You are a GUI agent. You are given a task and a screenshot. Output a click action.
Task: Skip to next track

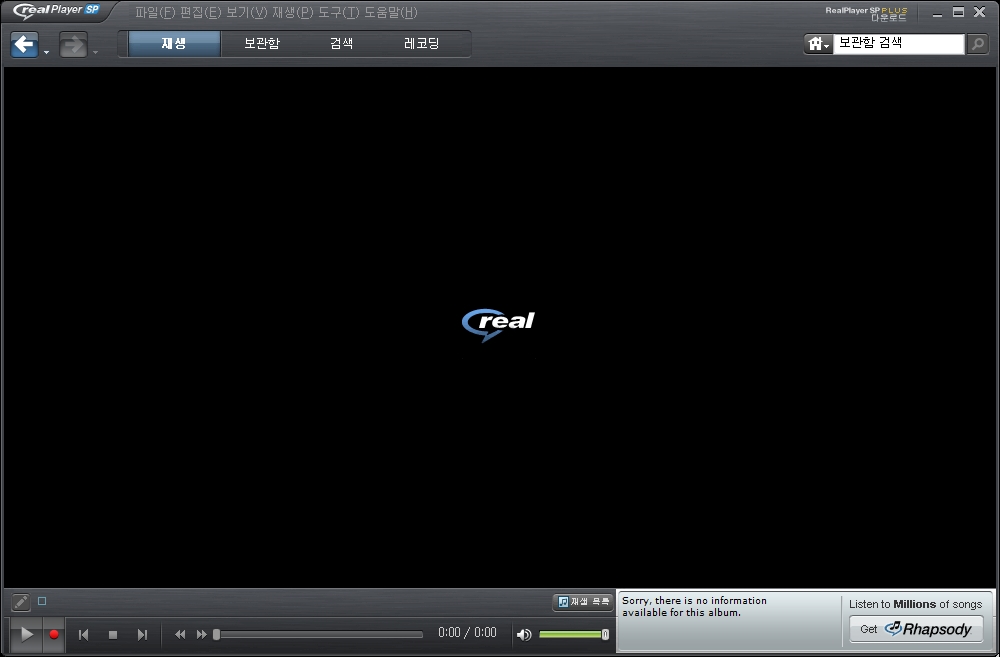coord(142,635)
